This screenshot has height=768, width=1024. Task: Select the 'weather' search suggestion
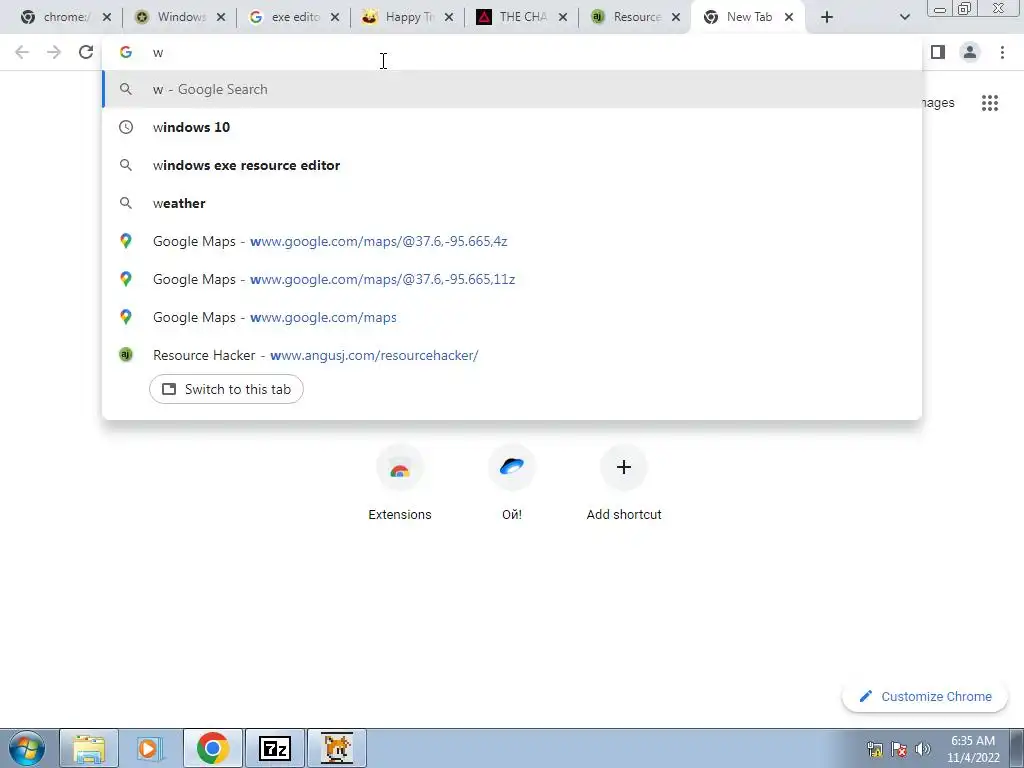512,203
